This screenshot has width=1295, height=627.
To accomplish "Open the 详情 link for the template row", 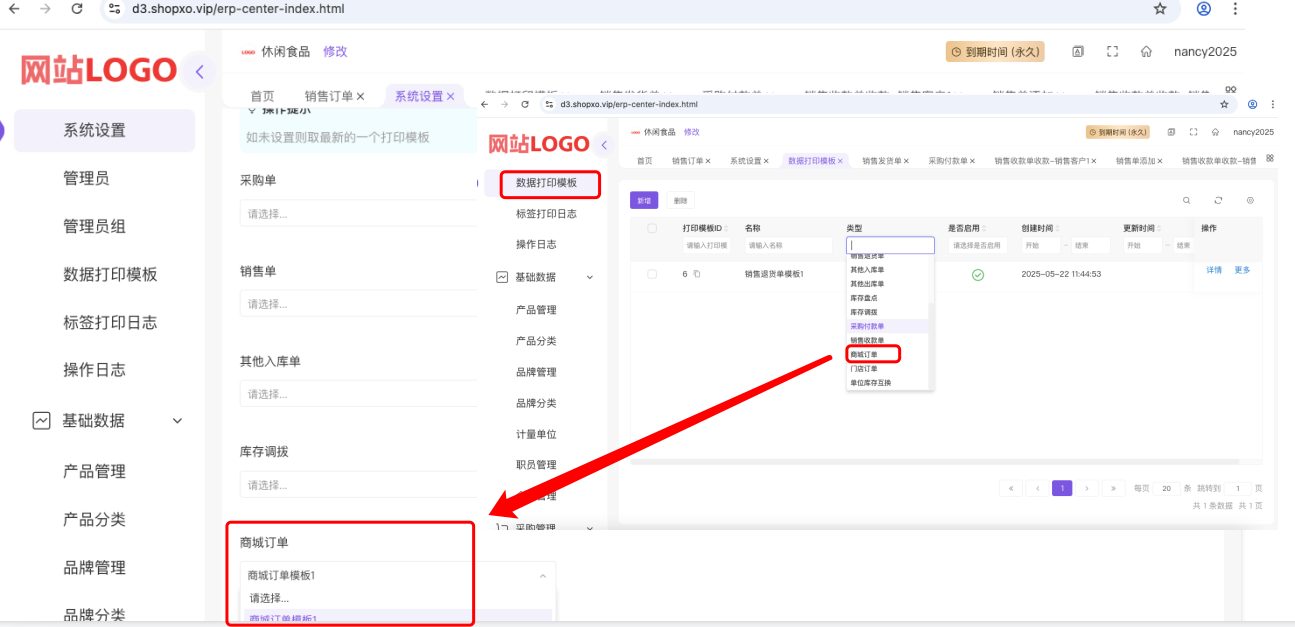I will pyautogui.click(x=1213, y=270).
